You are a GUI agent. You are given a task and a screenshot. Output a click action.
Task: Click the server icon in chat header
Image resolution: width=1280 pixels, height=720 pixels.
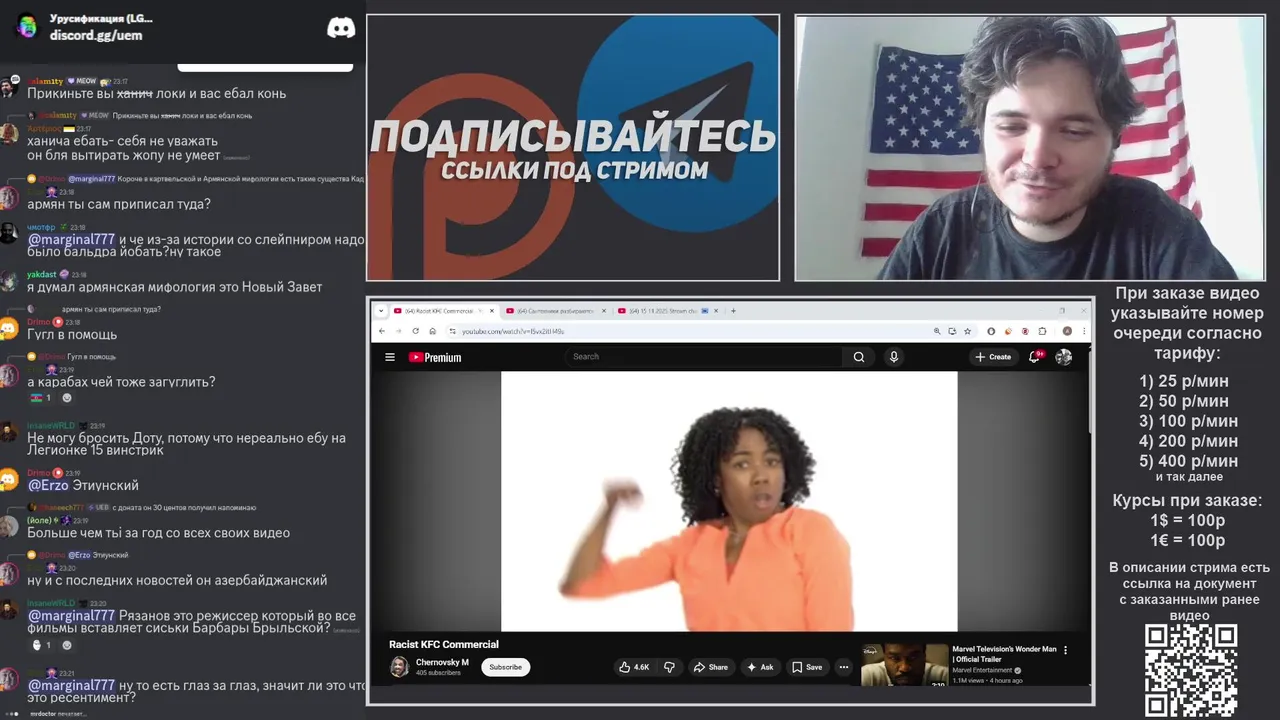click(x=27, y=26)
